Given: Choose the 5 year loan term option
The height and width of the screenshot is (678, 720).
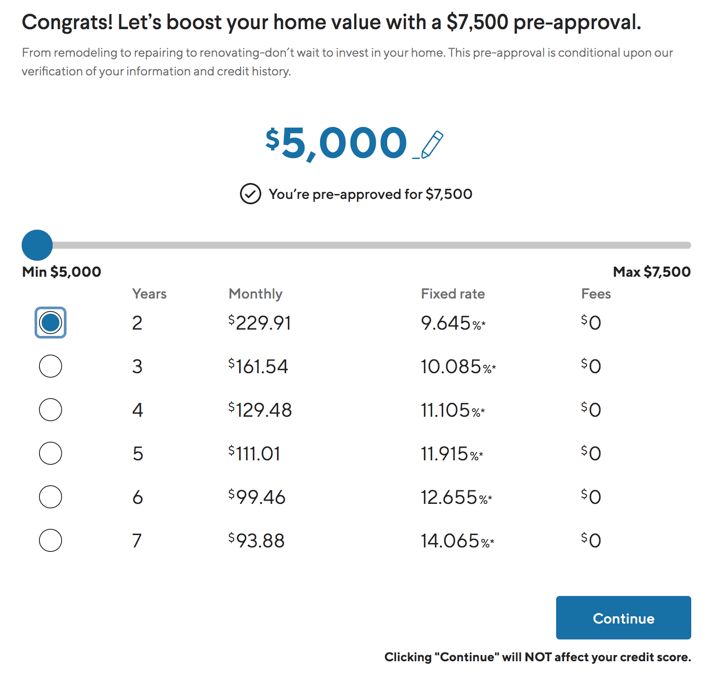Looking at the screenshot, I should point(51,453).
